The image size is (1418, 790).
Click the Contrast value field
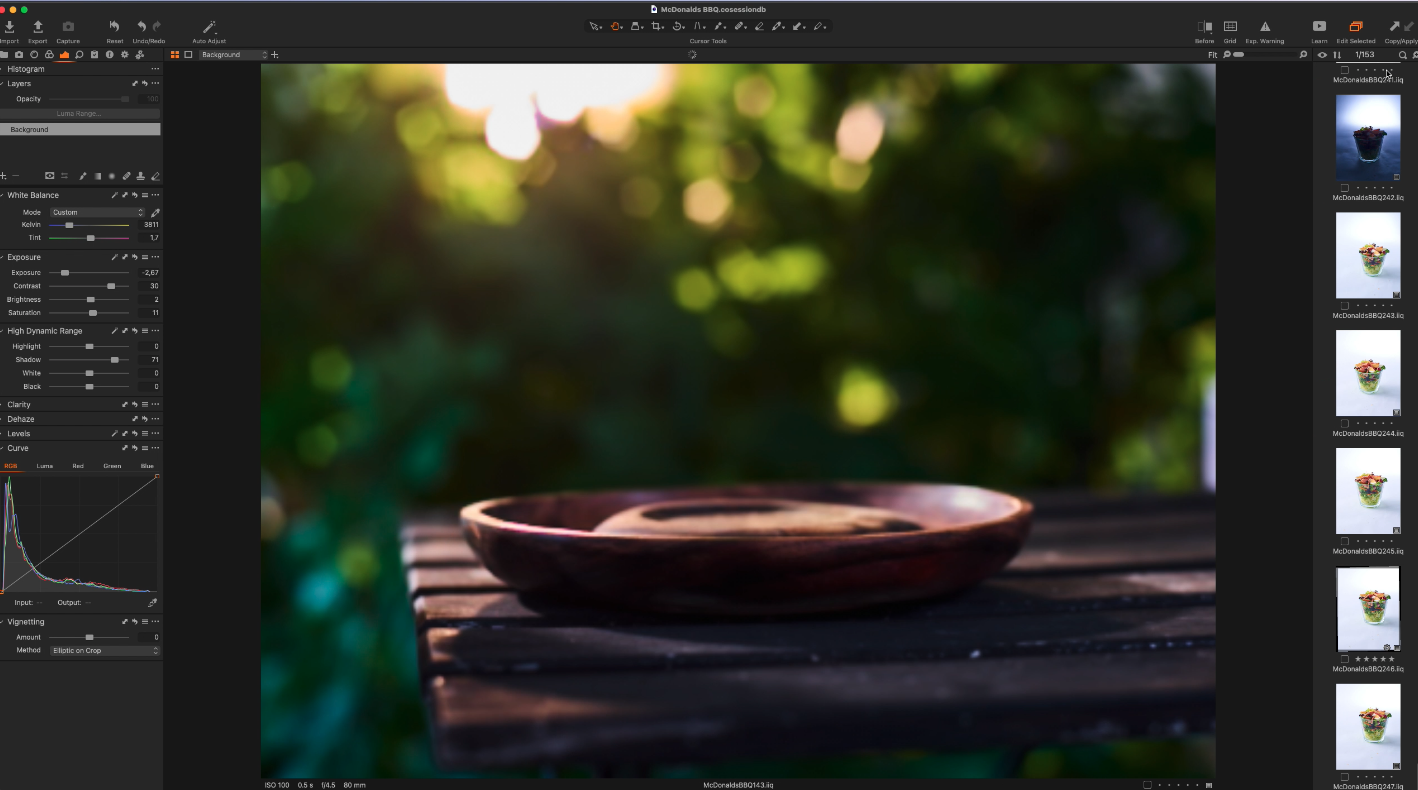(x=150, y=286)
